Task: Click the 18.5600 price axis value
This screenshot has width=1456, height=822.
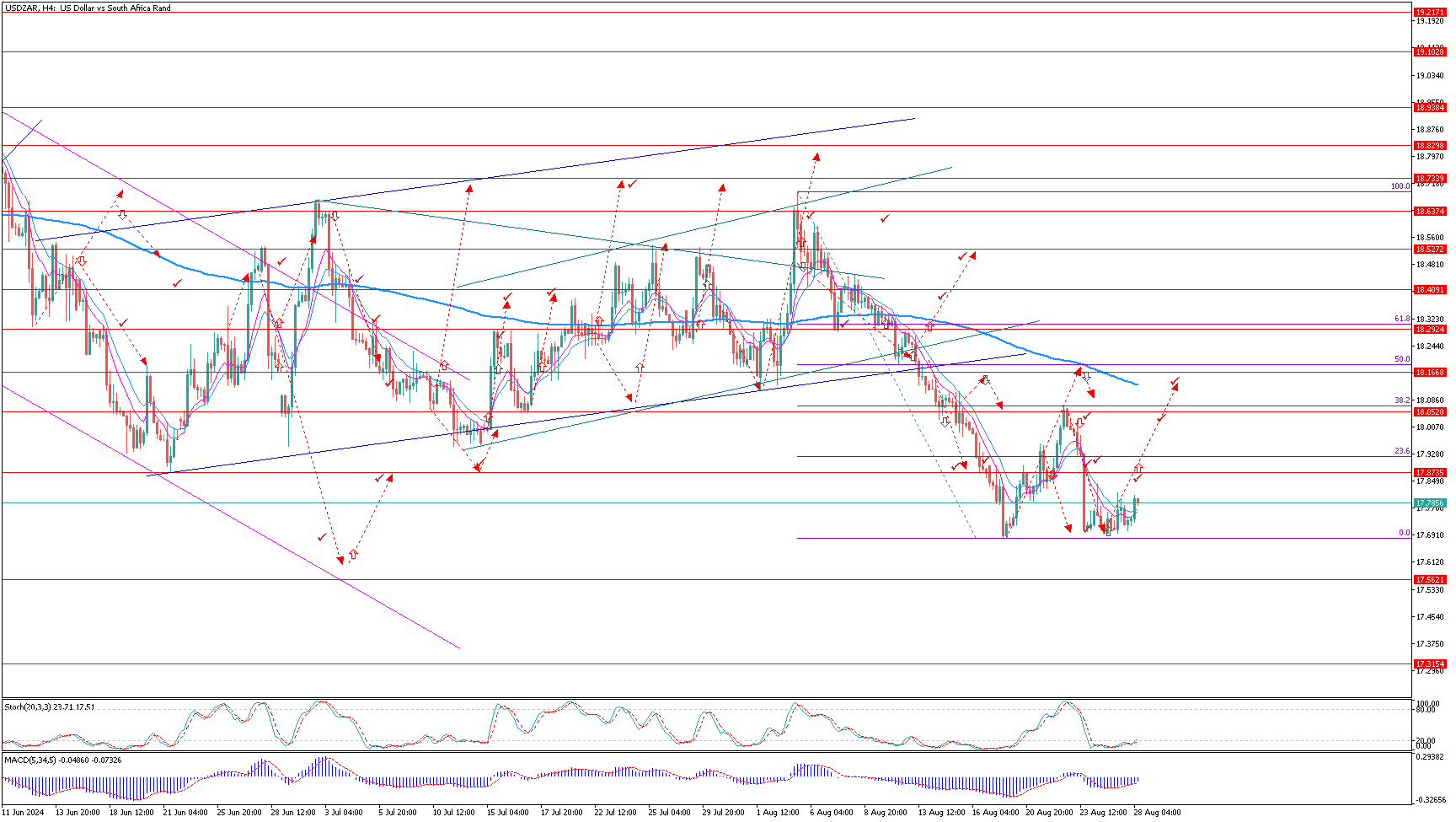Action: (1430, 238)
